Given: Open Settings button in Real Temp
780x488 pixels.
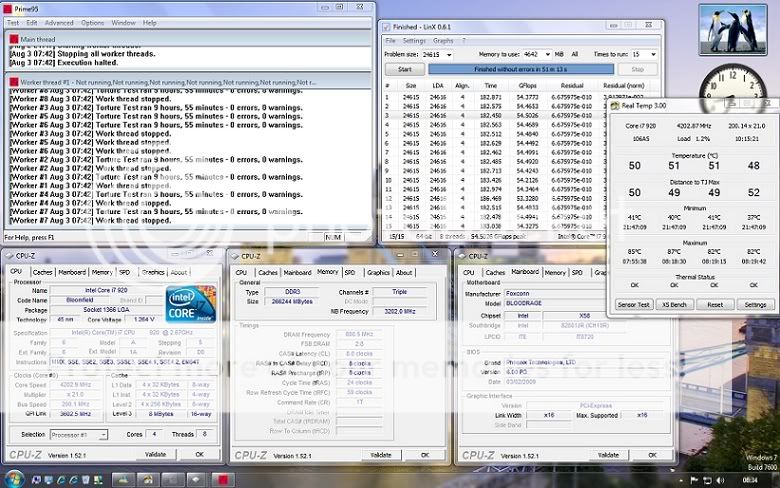Looking at the screenshot, I should 755,304.
